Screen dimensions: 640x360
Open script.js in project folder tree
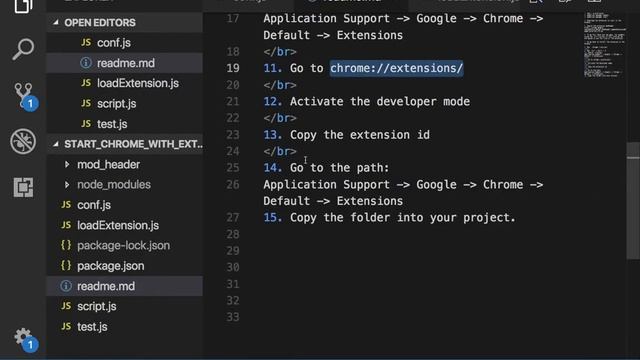point(124,306)
